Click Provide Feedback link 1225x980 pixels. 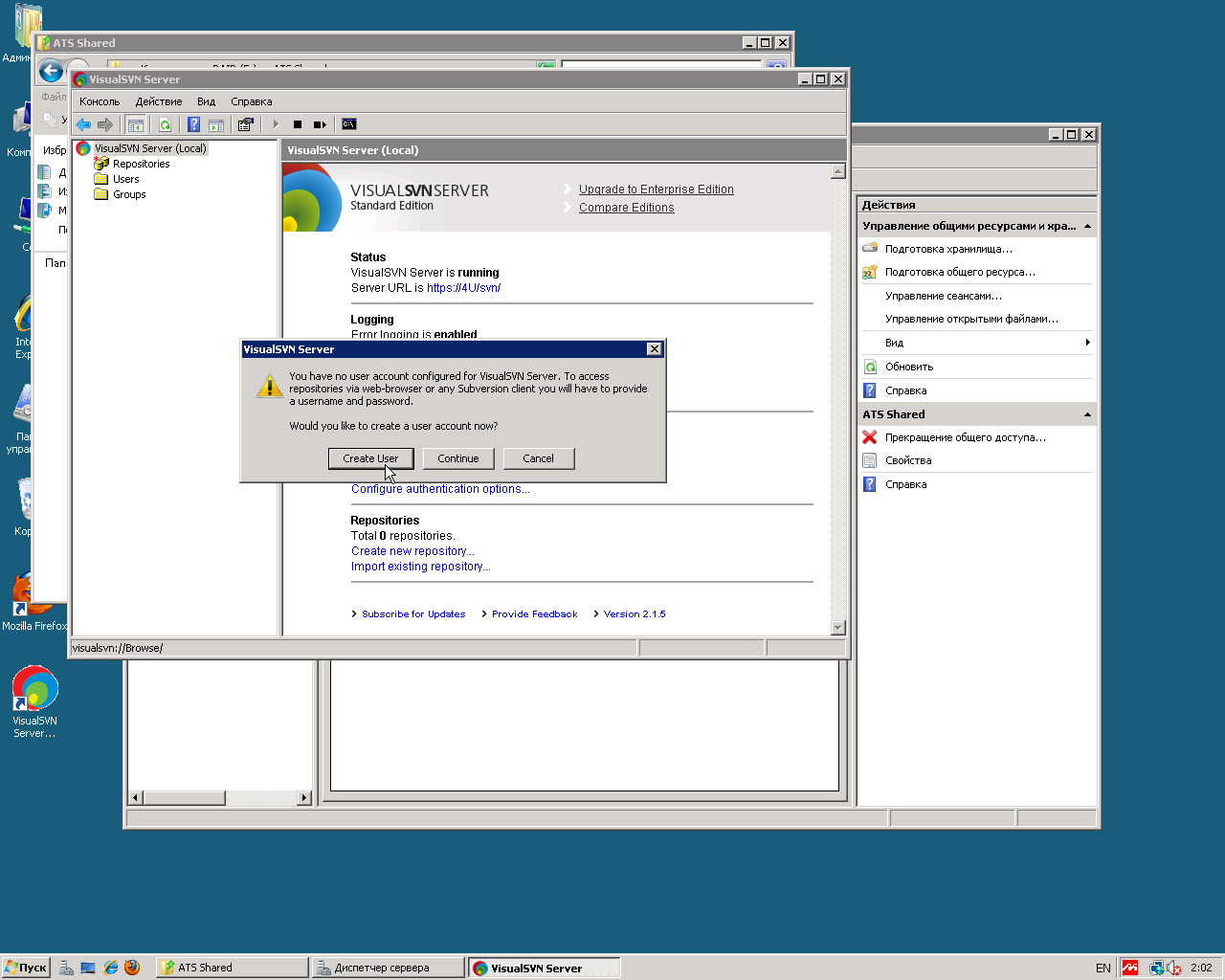click(535, 614)
